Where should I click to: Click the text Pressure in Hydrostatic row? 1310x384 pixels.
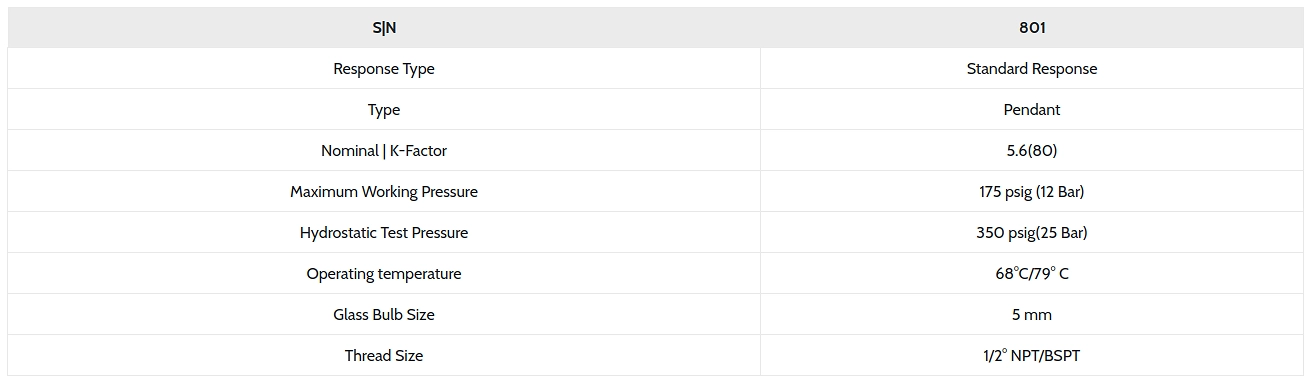(x=439, y=233)
